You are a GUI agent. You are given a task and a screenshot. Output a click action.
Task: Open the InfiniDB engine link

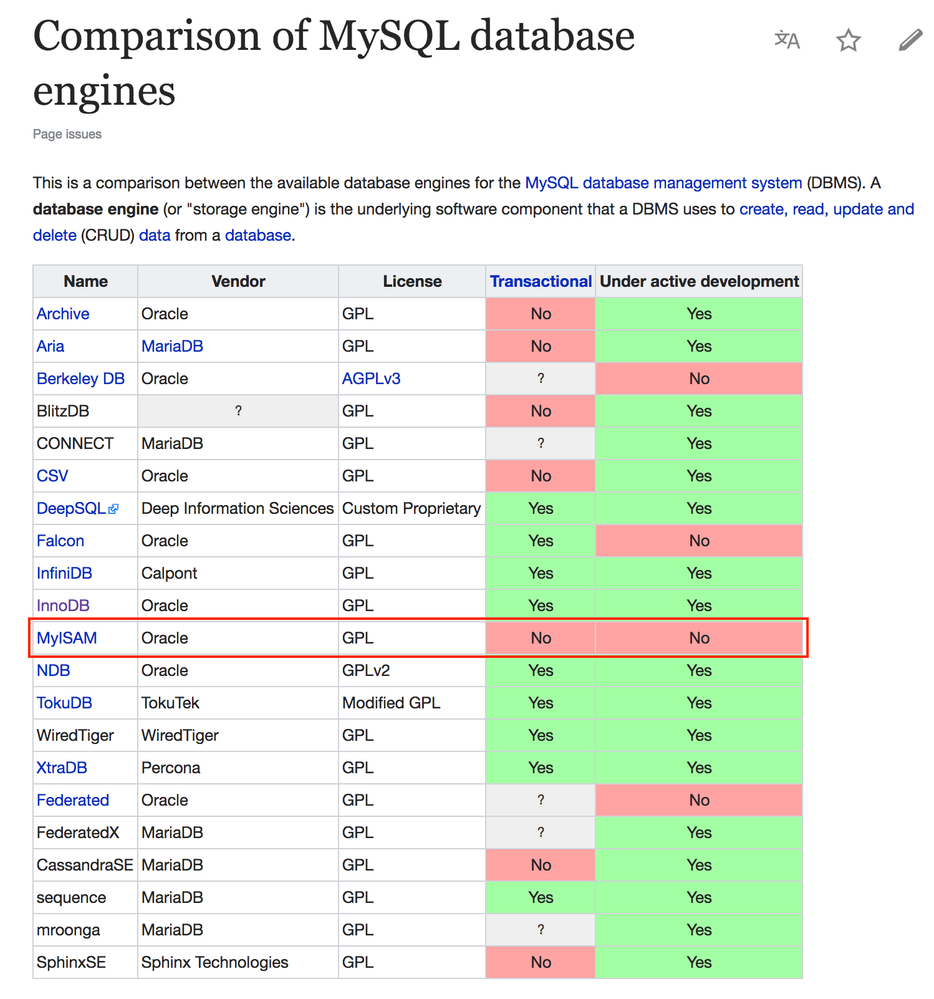[x=64, y=573]
